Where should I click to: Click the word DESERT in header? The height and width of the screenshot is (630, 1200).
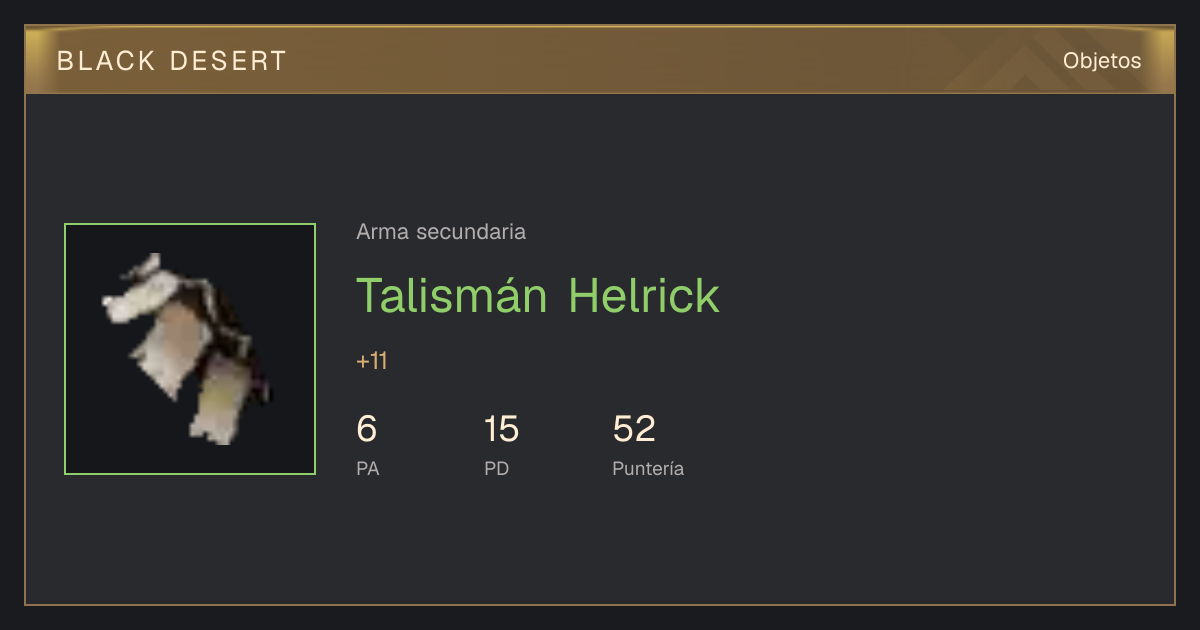coord(228,61)
